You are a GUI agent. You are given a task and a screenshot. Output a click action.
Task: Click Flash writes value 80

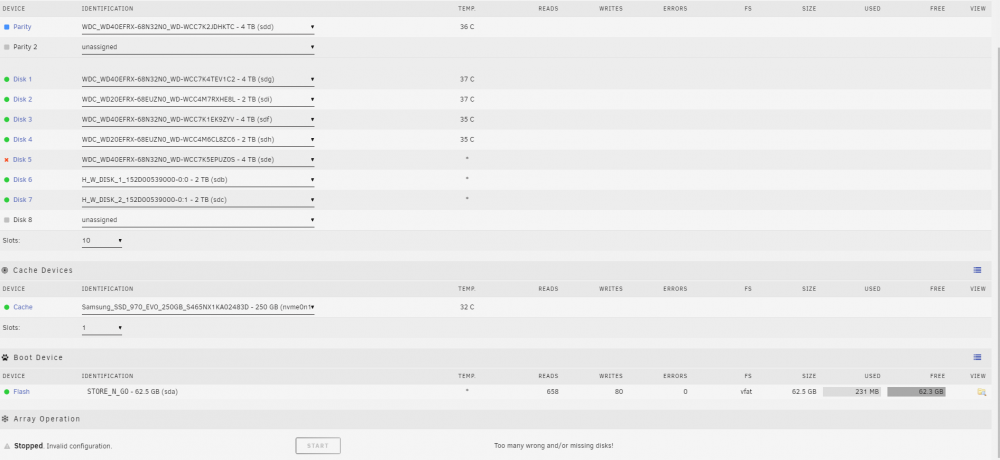pyautogui.click(x=619, y=392)
